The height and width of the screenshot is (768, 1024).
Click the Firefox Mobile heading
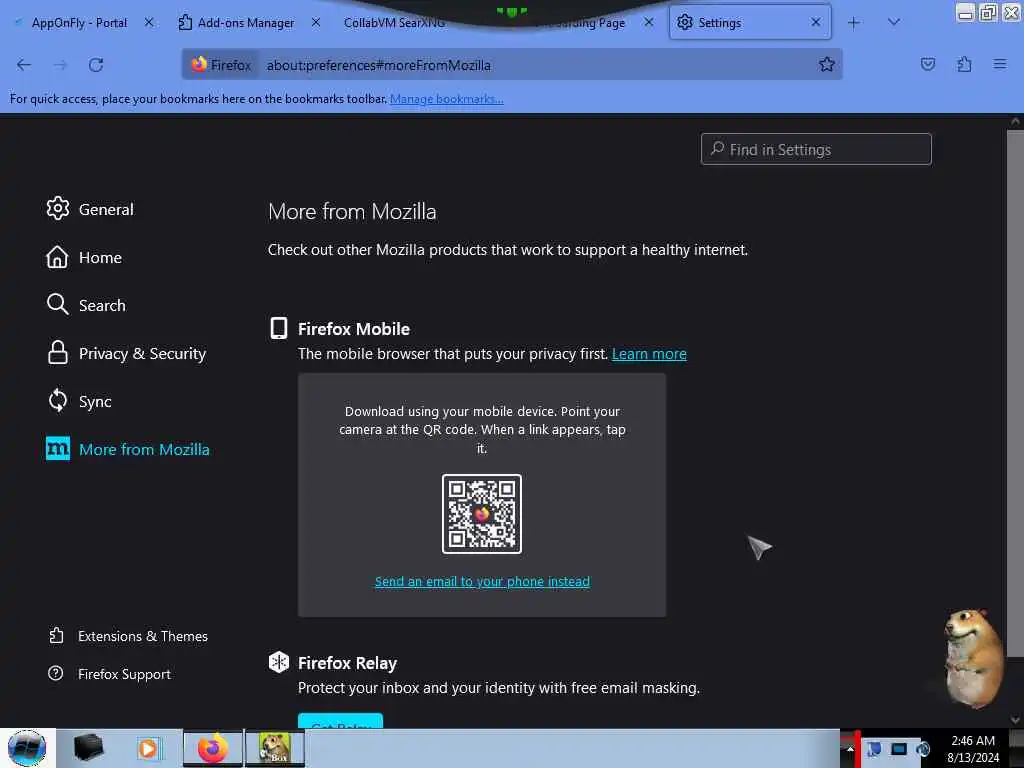(354, 329)
